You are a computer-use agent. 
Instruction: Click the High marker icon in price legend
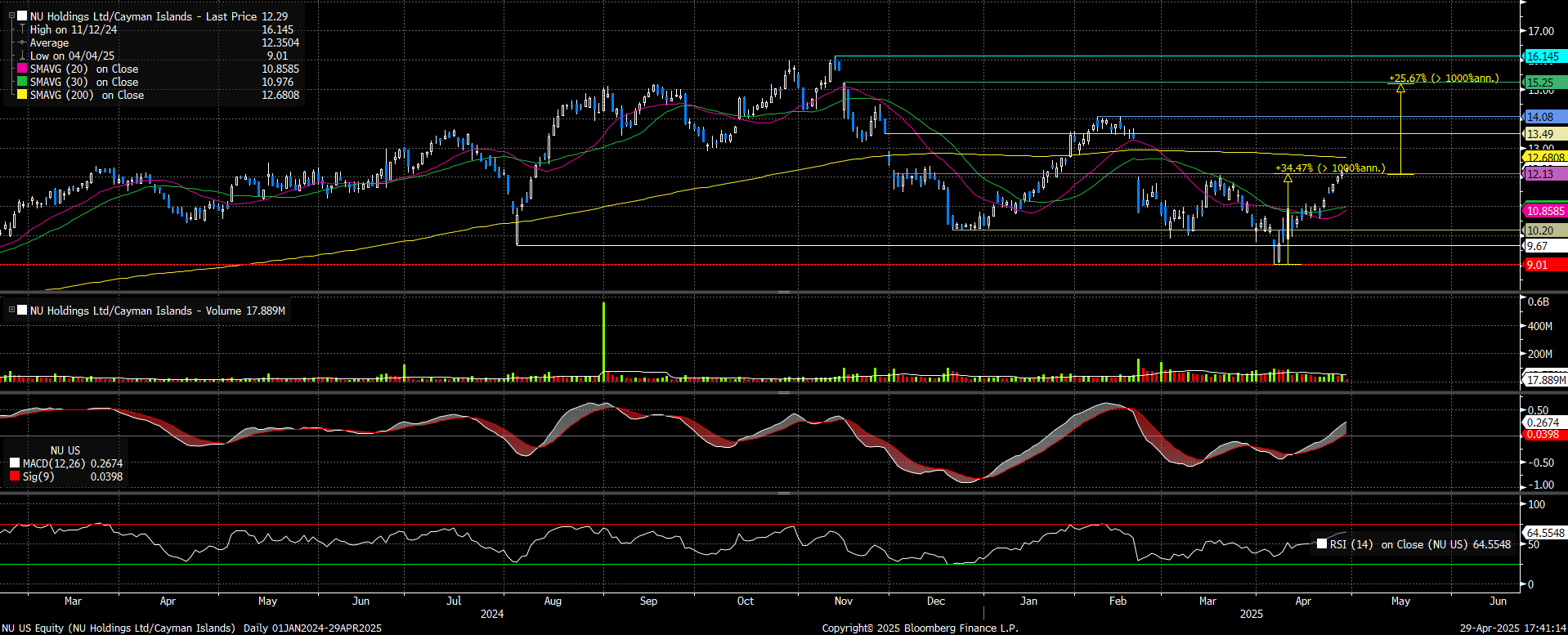(22, 29)
